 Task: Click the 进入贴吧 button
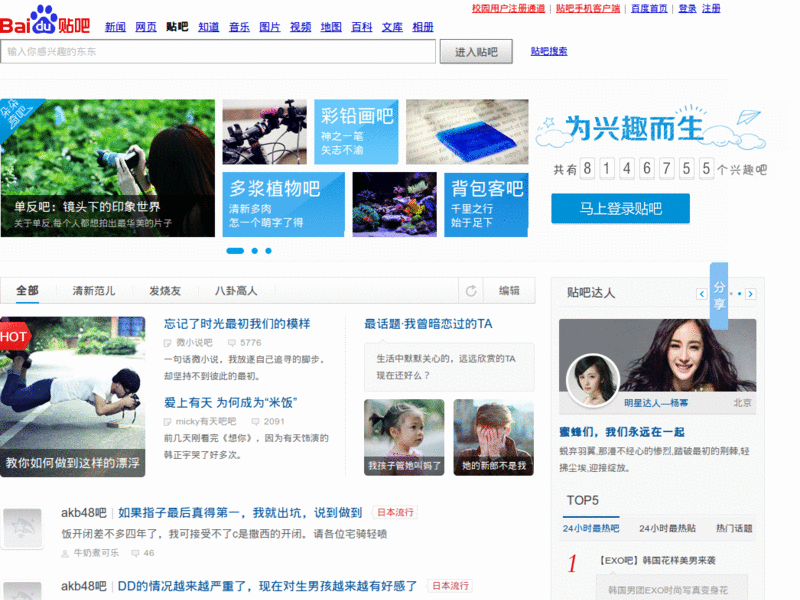pos(476,52)
